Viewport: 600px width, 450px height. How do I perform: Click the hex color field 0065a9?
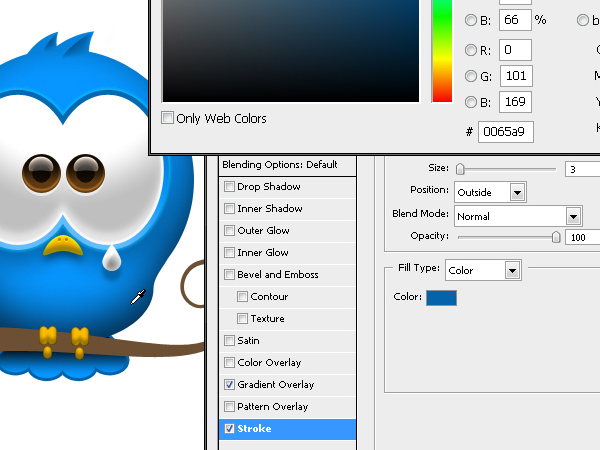pyautogui.click(x=505, y=132)
